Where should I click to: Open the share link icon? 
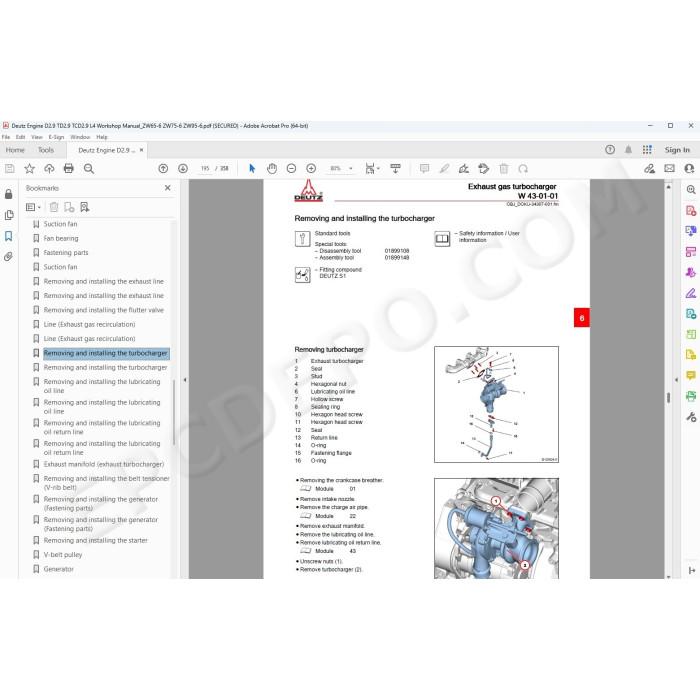click(650, 168)
